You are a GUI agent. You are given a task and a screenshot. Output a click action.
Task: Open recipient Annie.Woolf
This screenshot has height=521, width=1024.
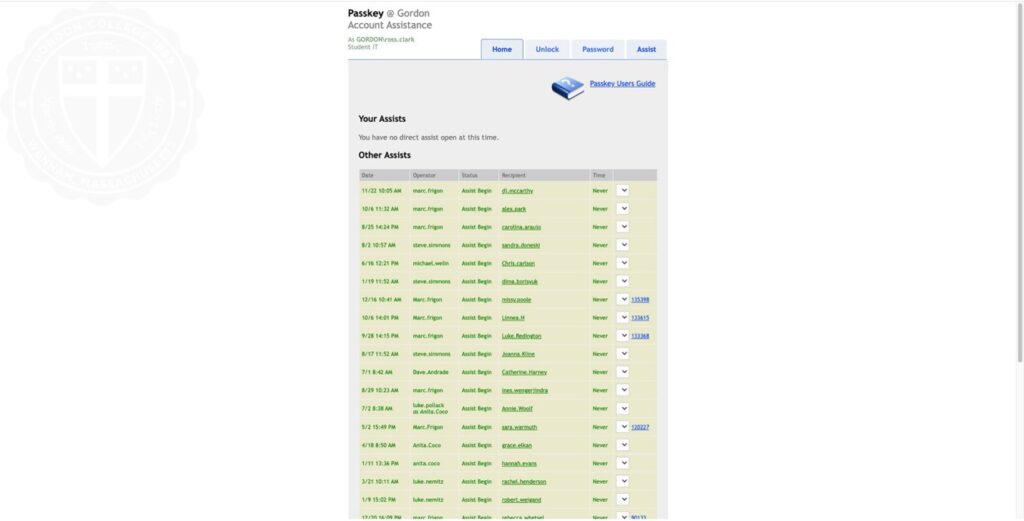pyautogui.click(x=517, y=409)
